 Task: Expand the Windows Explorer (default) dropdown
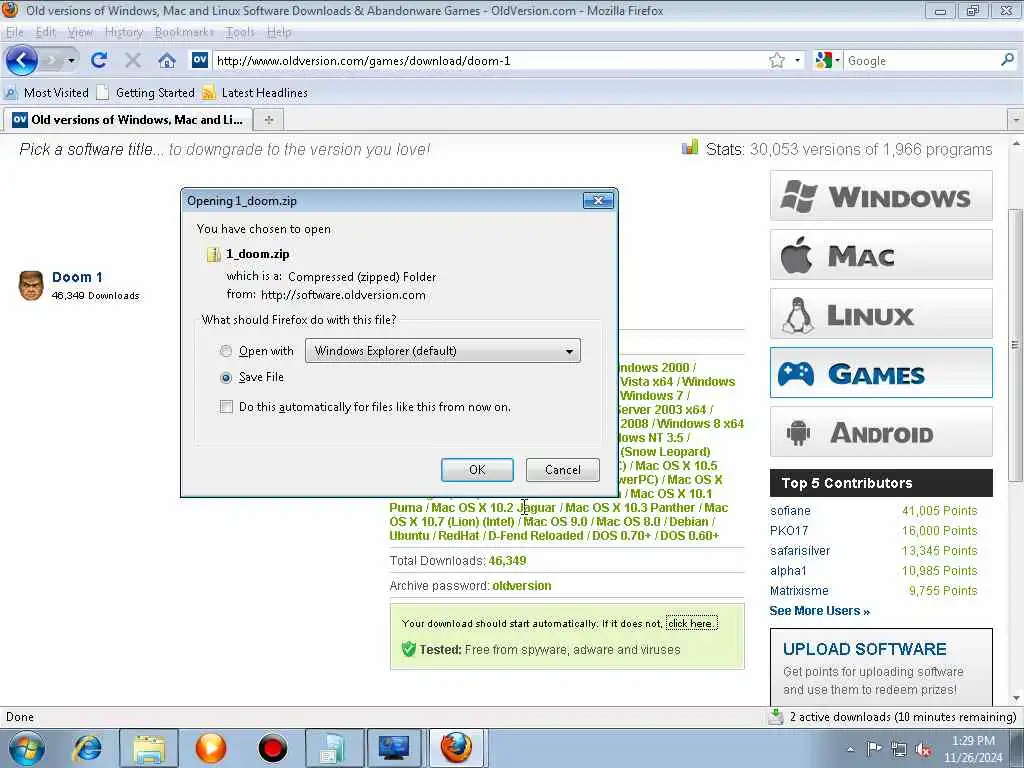point(443,351)
